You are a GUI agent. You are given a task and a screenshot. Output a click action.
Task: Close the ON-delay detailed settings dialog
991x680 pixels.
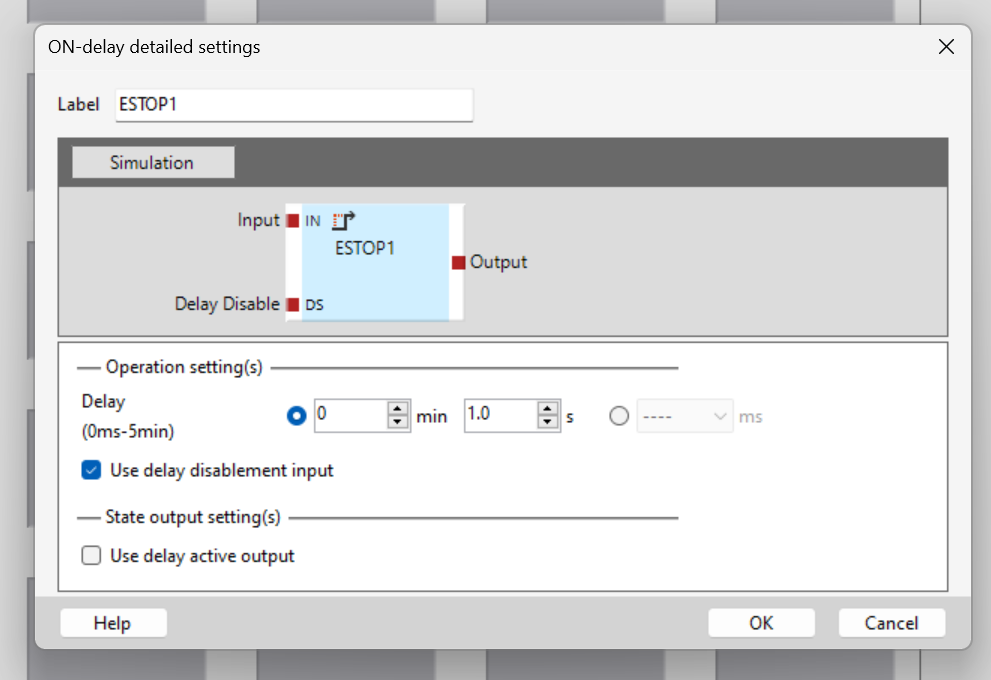[x=946, y=47]
